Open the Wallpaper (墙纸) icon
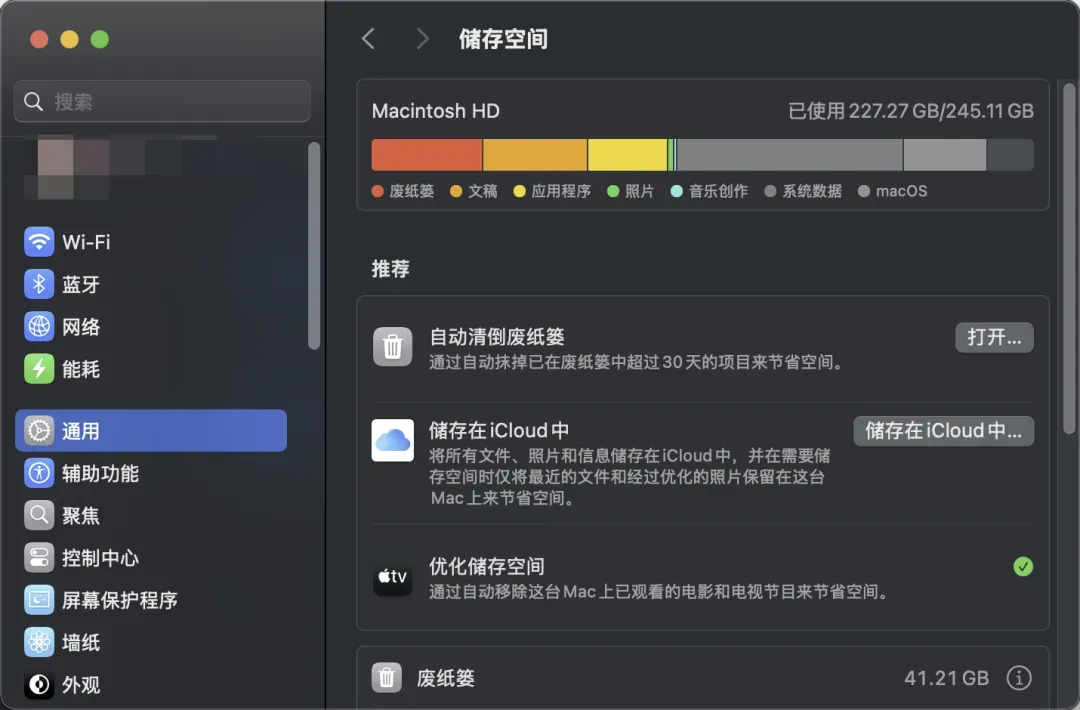The image size is (1080, 710). coord(39,642)
